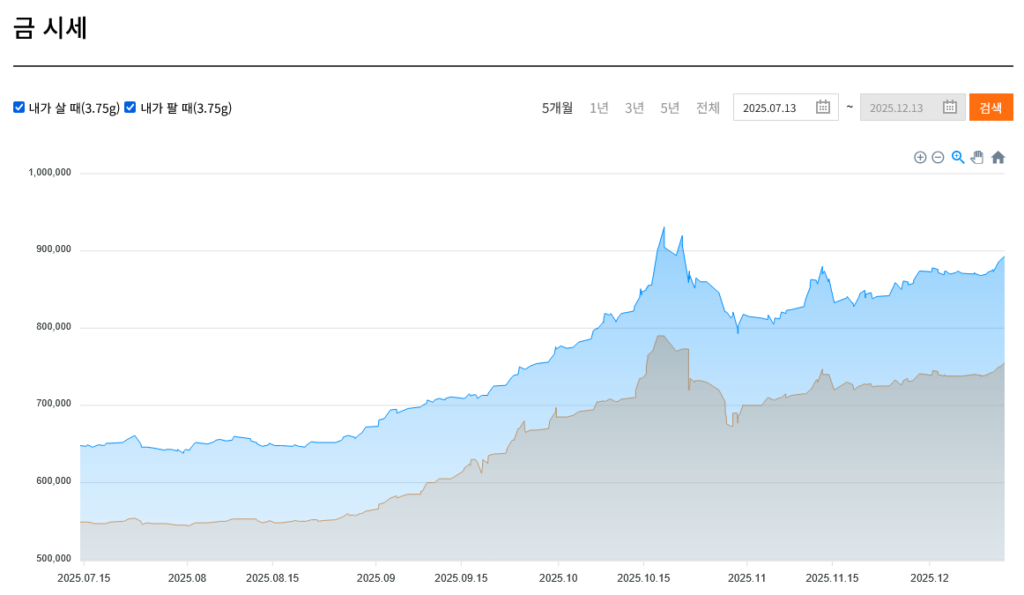The image size is (1024, 595).
Task: Click the chart zoom-in plus icon
Action: tap(920, 157)
